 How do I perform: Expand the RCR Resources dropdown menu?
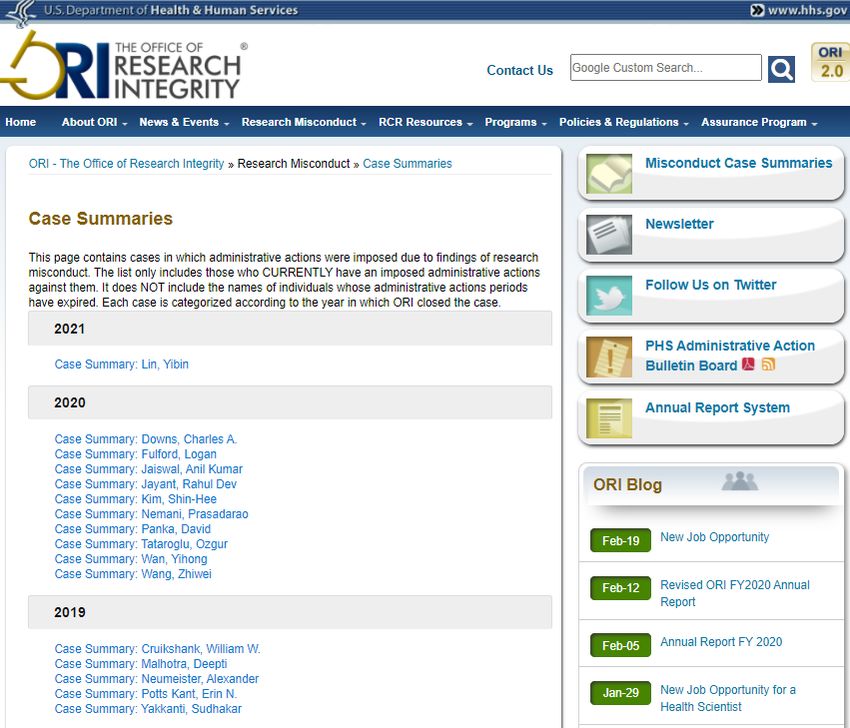pos(426,122)
